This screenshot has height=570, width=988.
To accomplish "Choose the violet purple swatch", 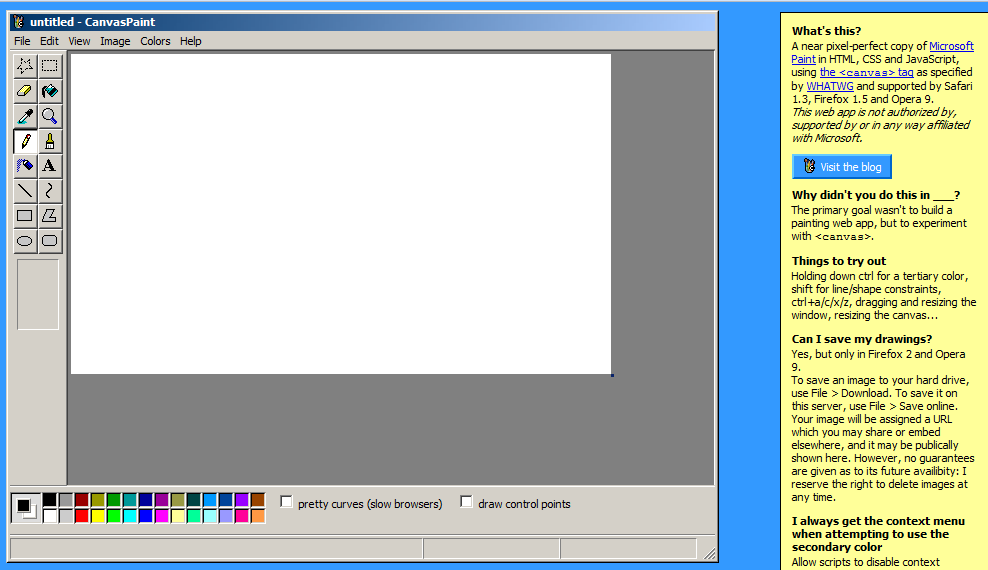I will [x=242, y=500].
